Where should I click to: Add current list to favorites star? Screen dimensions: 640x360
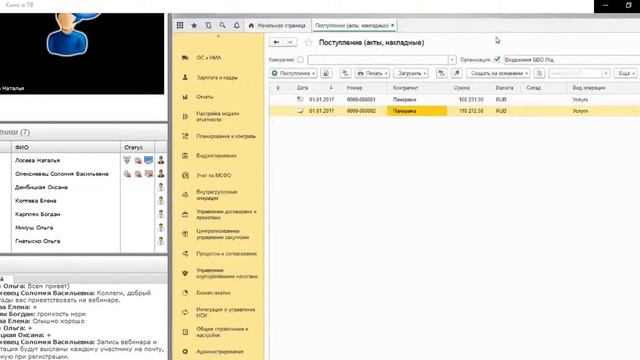pos(309,42)
